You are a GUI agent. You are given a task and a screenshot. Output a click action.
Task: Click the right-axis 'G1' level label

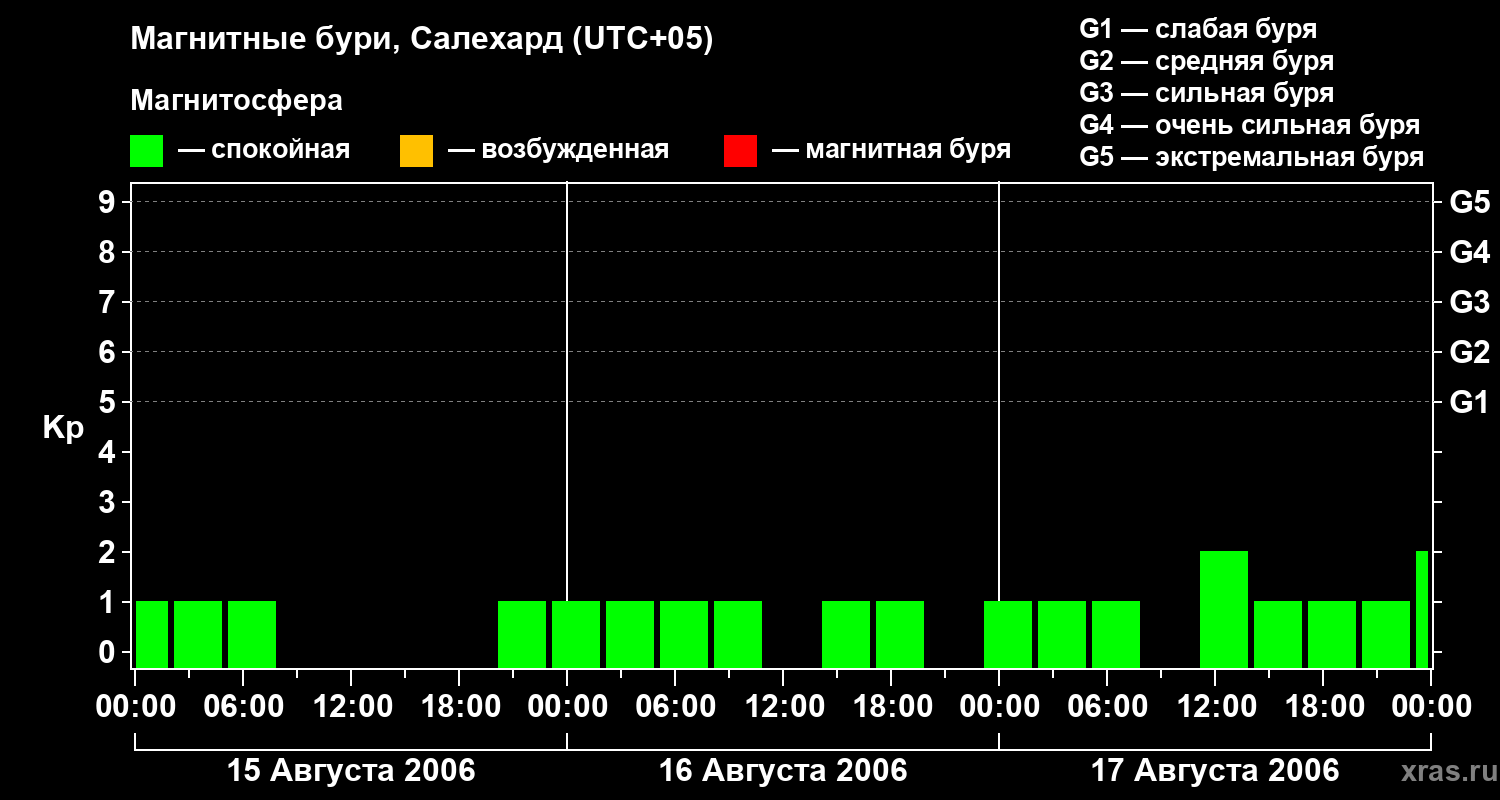pyautogui.click(x=1469, y=402)
